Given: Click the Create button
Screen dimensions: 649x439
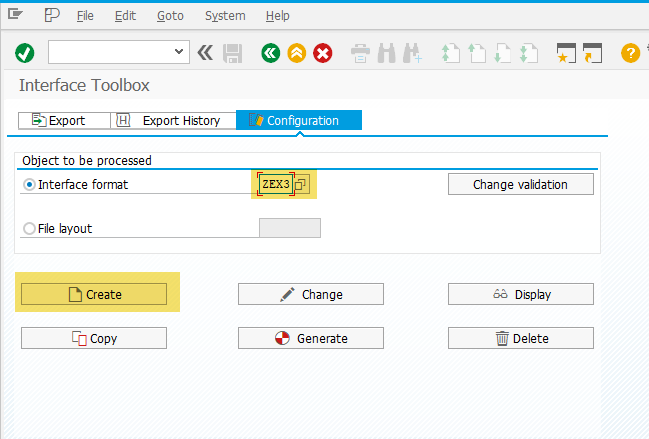Looking at the screenshot, I should coord(94,294).
